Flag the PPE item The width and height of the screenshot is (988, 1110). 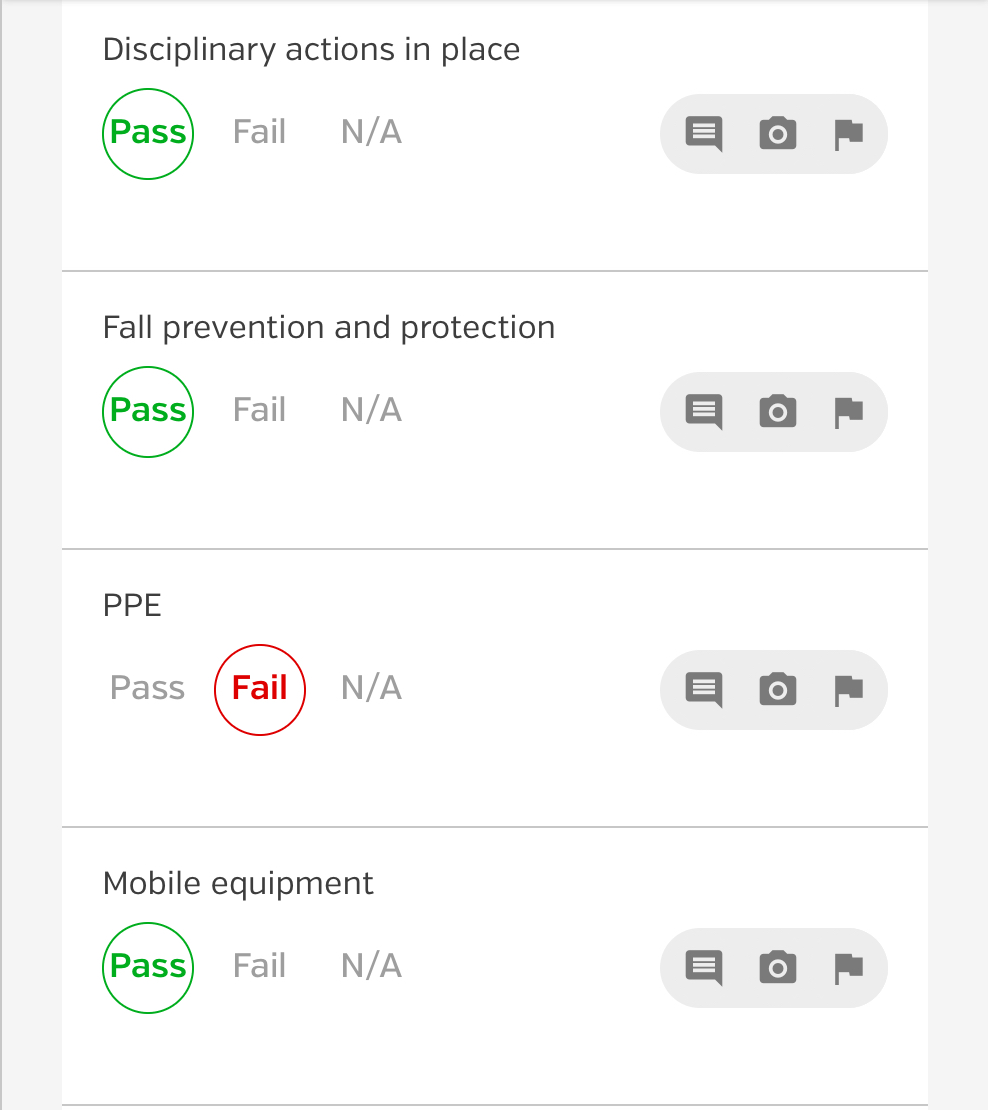(x=849, y=691)
